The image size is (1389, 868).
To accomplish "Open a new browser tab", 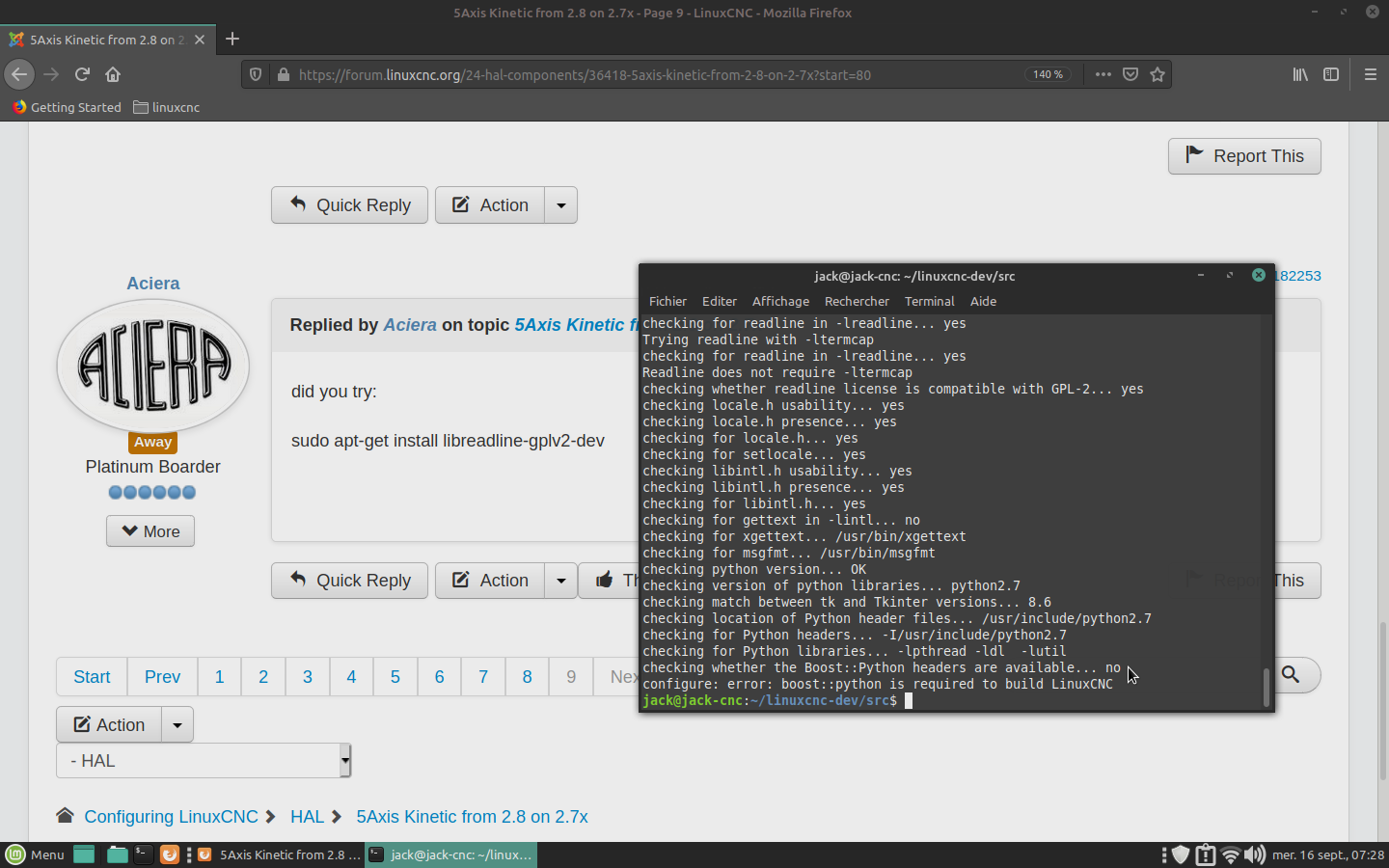I will [232, 40].
